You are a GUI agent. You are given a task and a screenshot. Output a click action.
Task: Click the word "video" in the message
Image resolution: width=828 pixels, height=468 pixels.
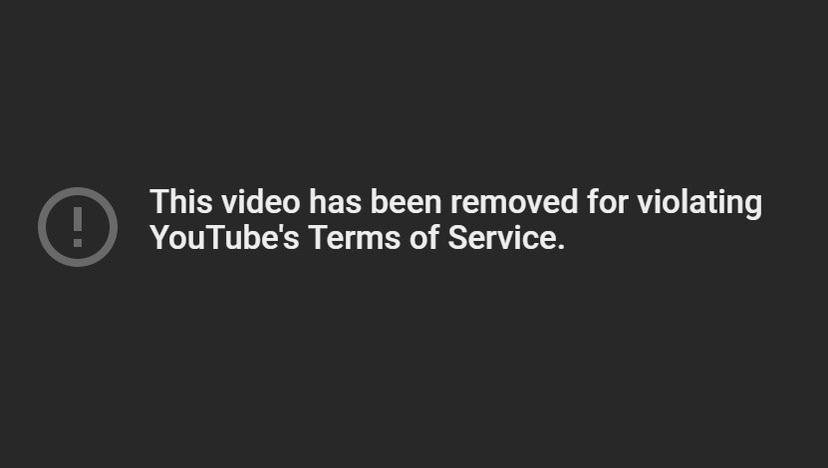pos(261,202)
